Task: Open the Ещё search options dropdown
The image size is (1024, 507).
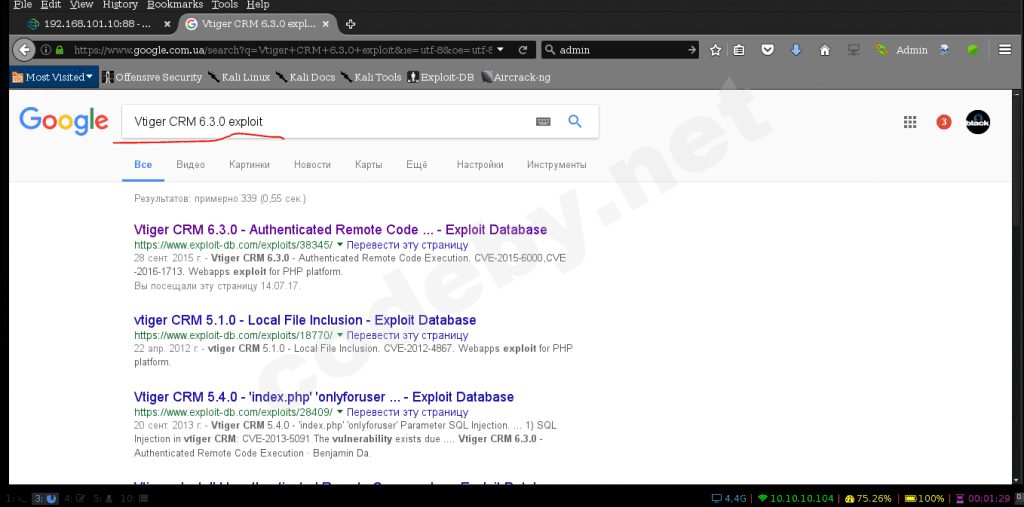Action: 417,165
